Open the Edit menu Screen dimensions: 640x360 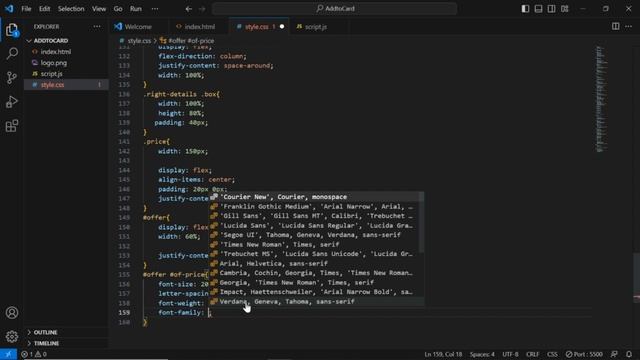point(44,9)
